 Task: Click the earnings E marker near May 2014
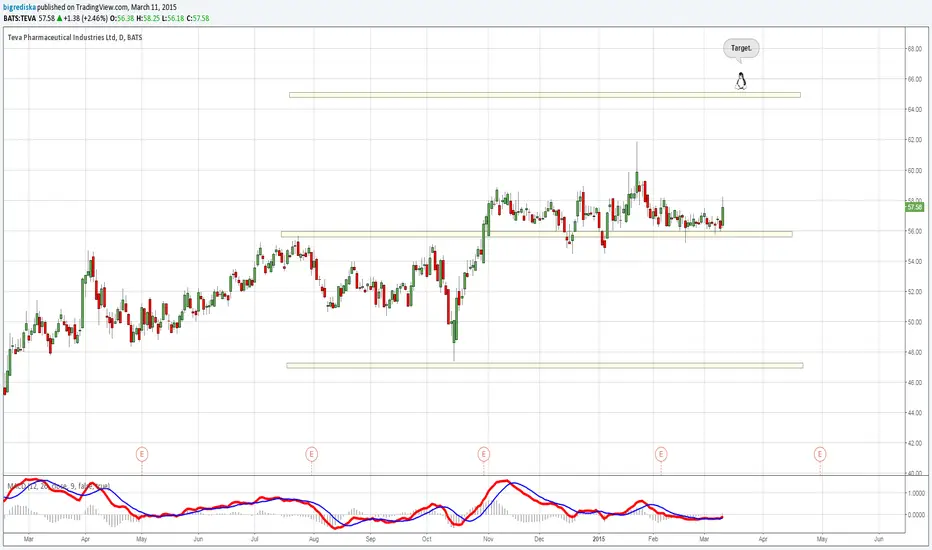coord(141,454)
